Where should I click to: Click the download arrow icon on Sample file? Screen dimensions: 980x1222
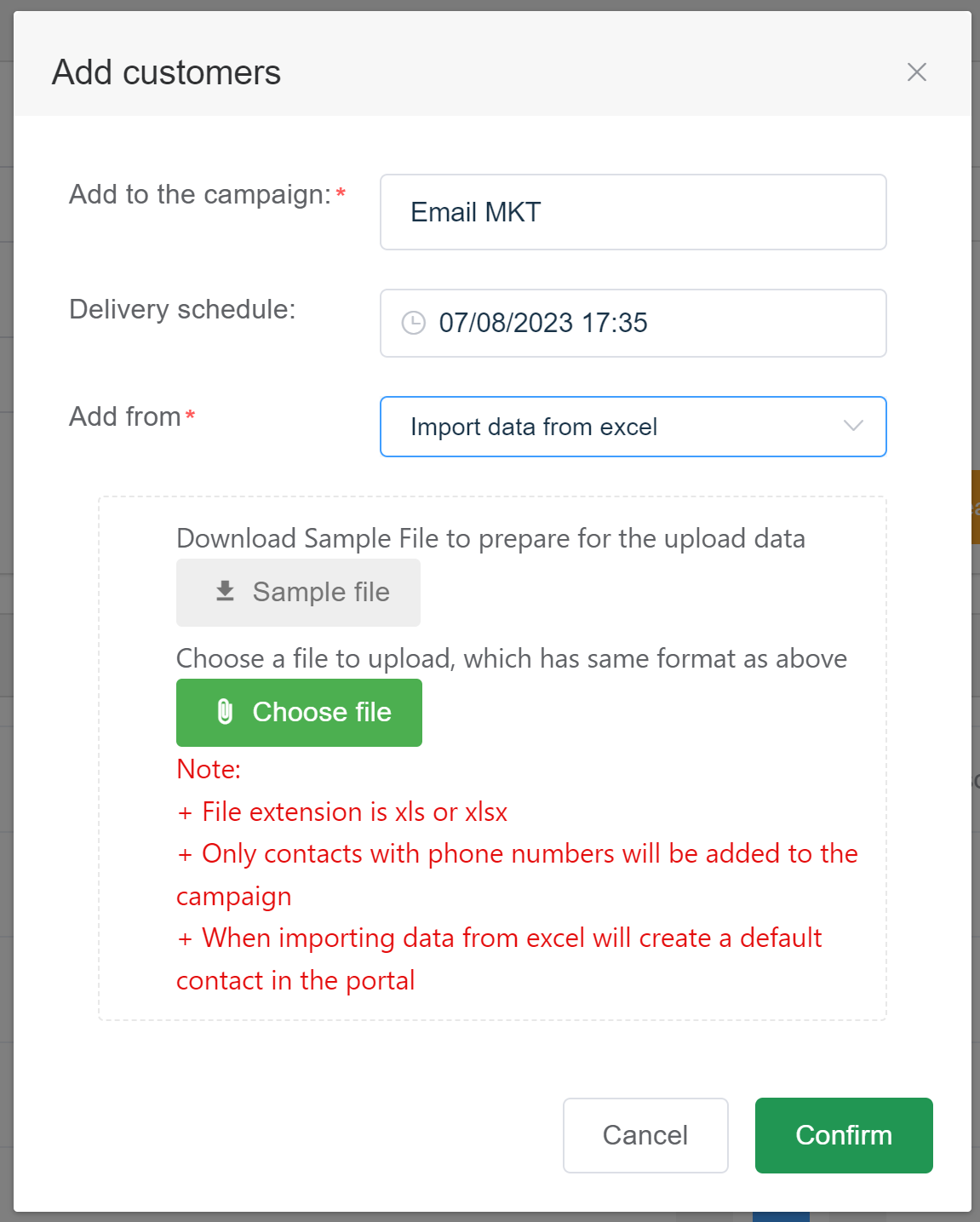point(225,591)
